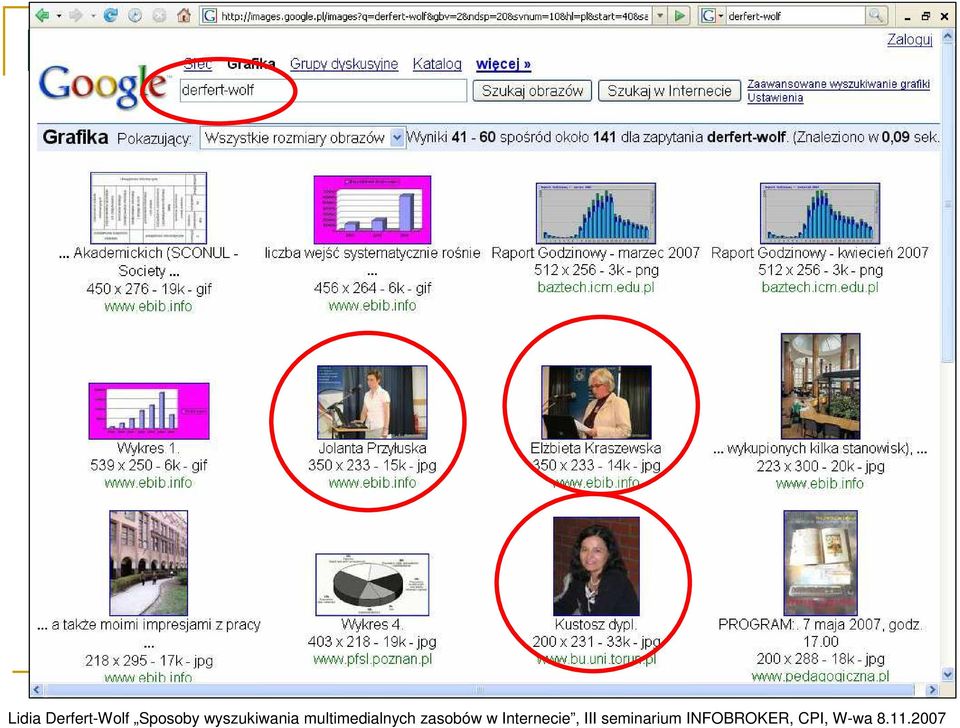960x728 pixels.
Task: Click the vertical scrollbar down arrow
Action: 948,674
